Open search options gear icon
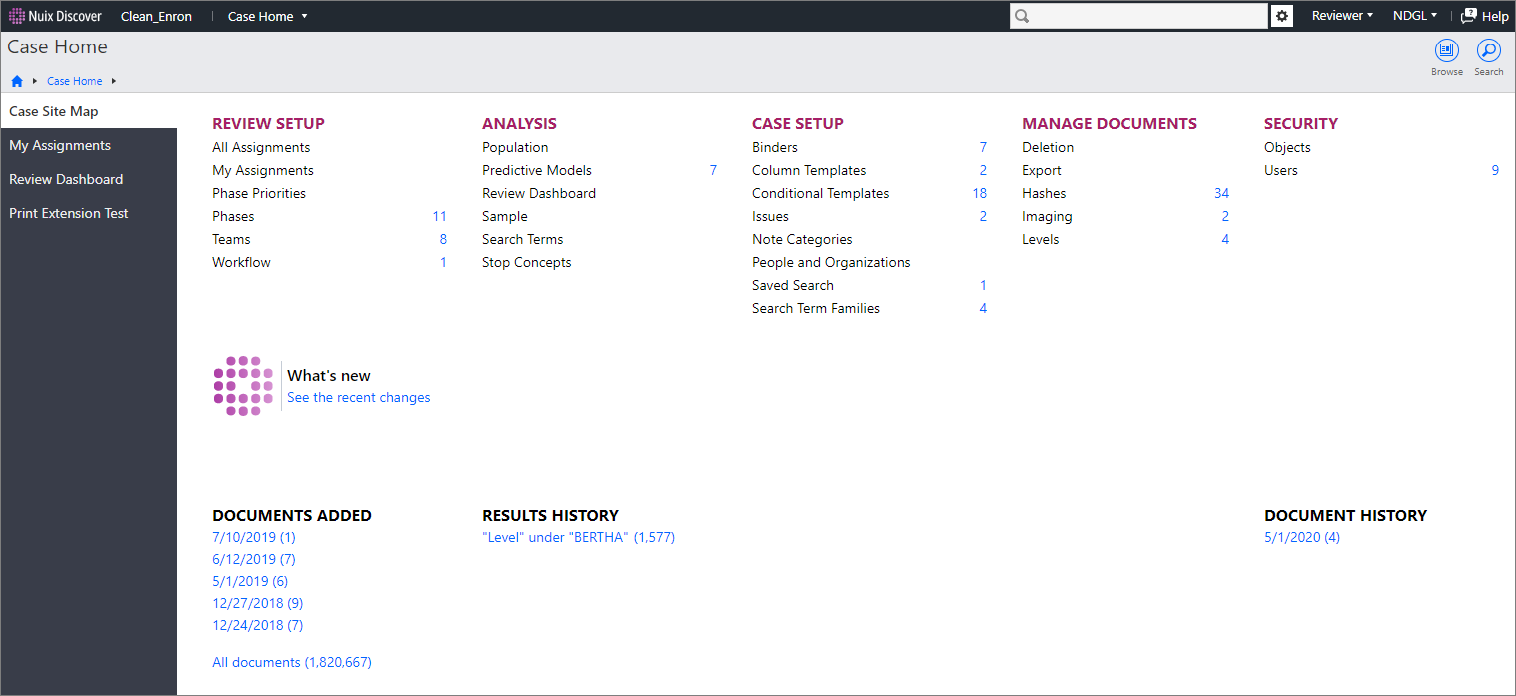The width and height of the screenshot is (1516, 696). (1281, 16)
